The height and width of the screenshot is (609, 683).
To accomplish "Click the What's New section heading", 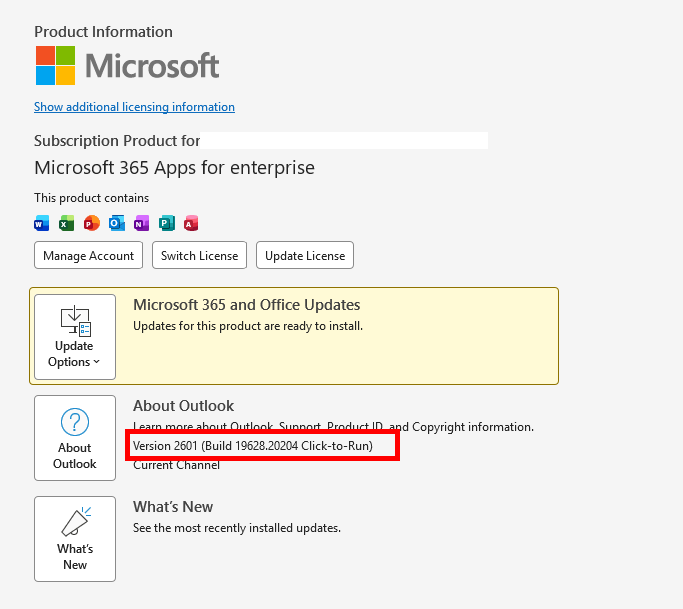I will pyautogui.click(x=173, y=507).
